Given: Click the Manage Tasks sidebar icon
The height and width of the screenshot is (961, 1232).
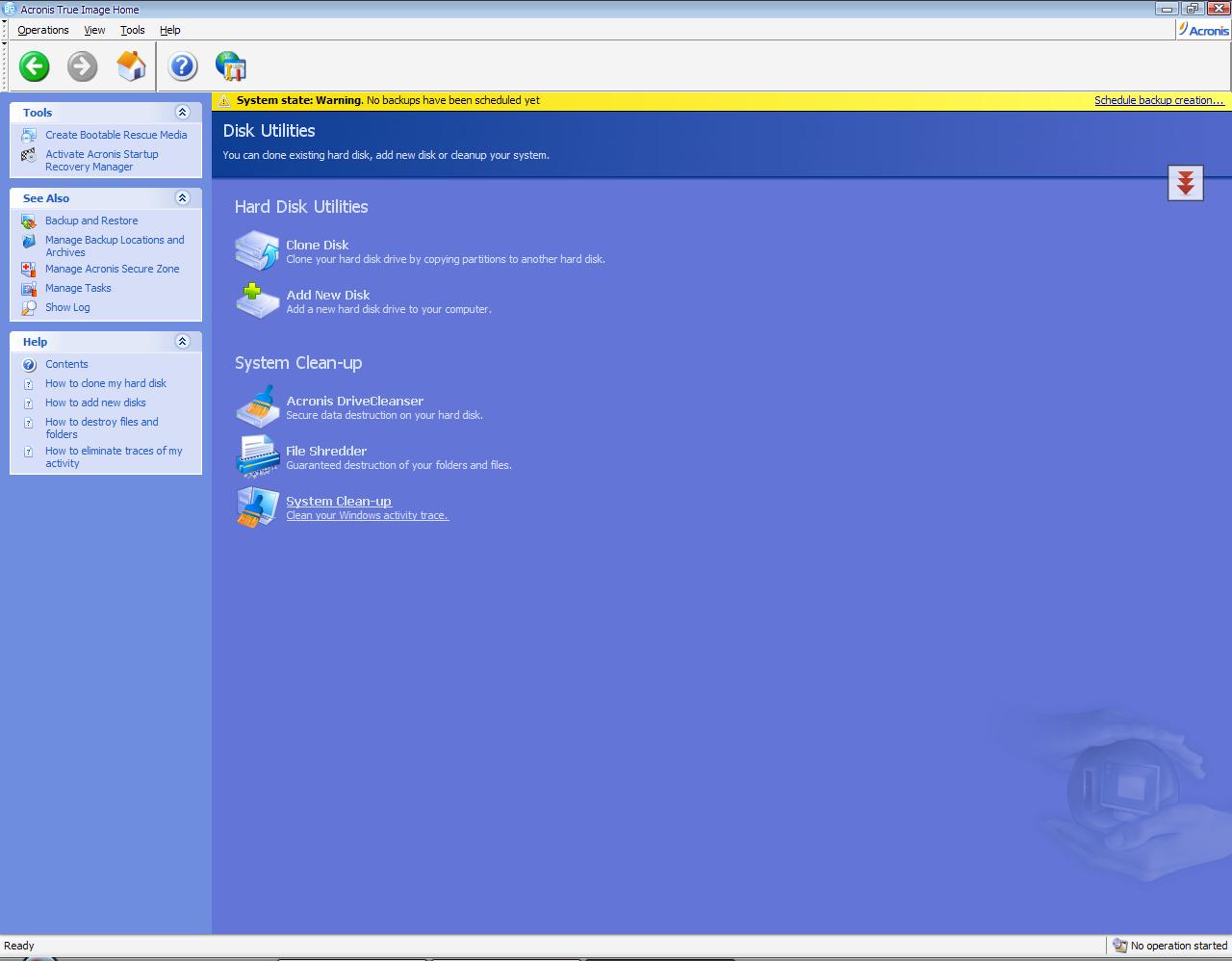Looking at the screenshot, I should tap(29, 288).
